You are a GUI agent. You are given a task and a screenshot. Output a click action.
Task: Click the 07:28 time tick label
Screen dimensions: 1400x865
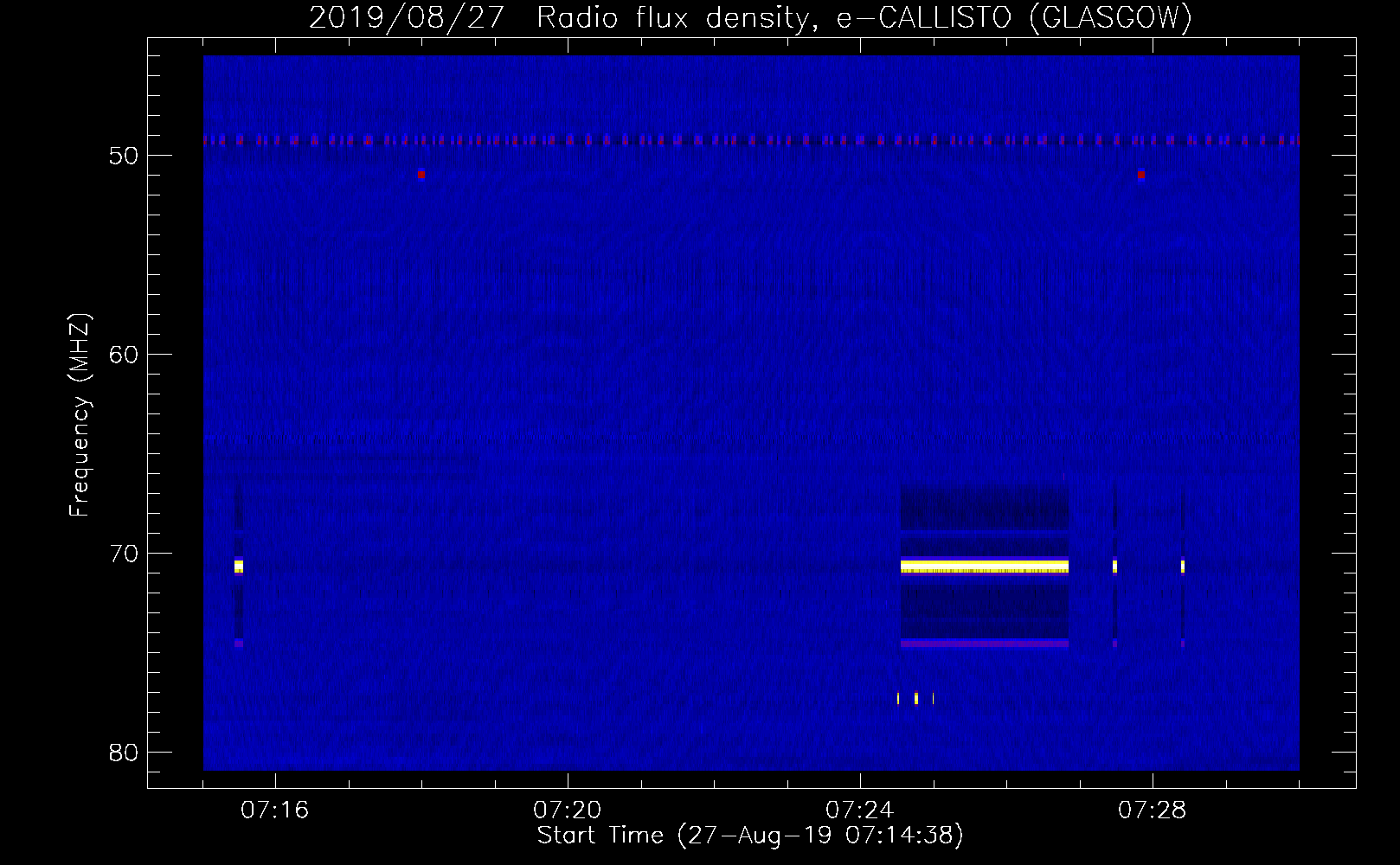coord(1153,811)
